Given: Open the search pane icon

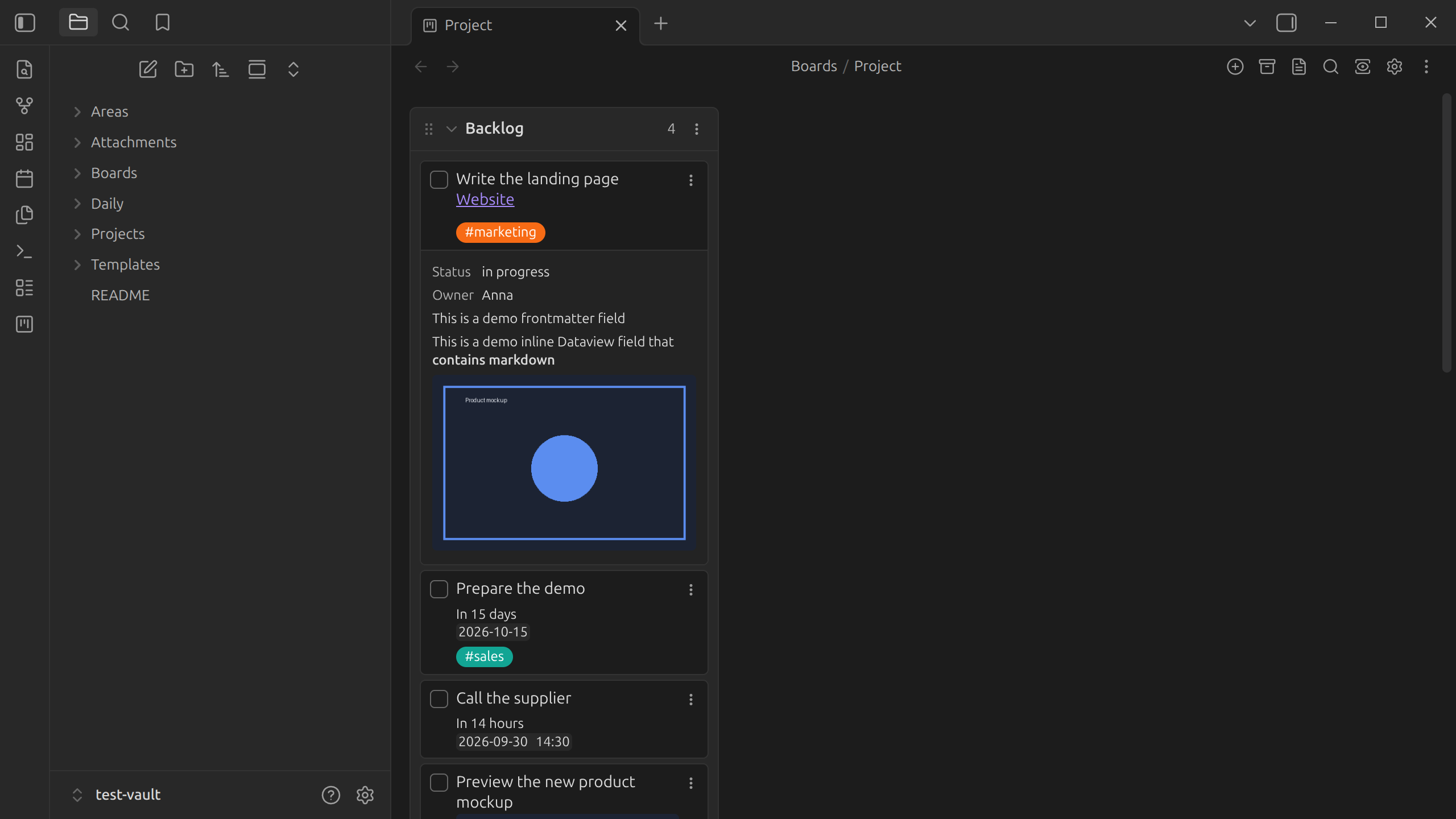Looking at the screenshot, I should coord(121,23).
